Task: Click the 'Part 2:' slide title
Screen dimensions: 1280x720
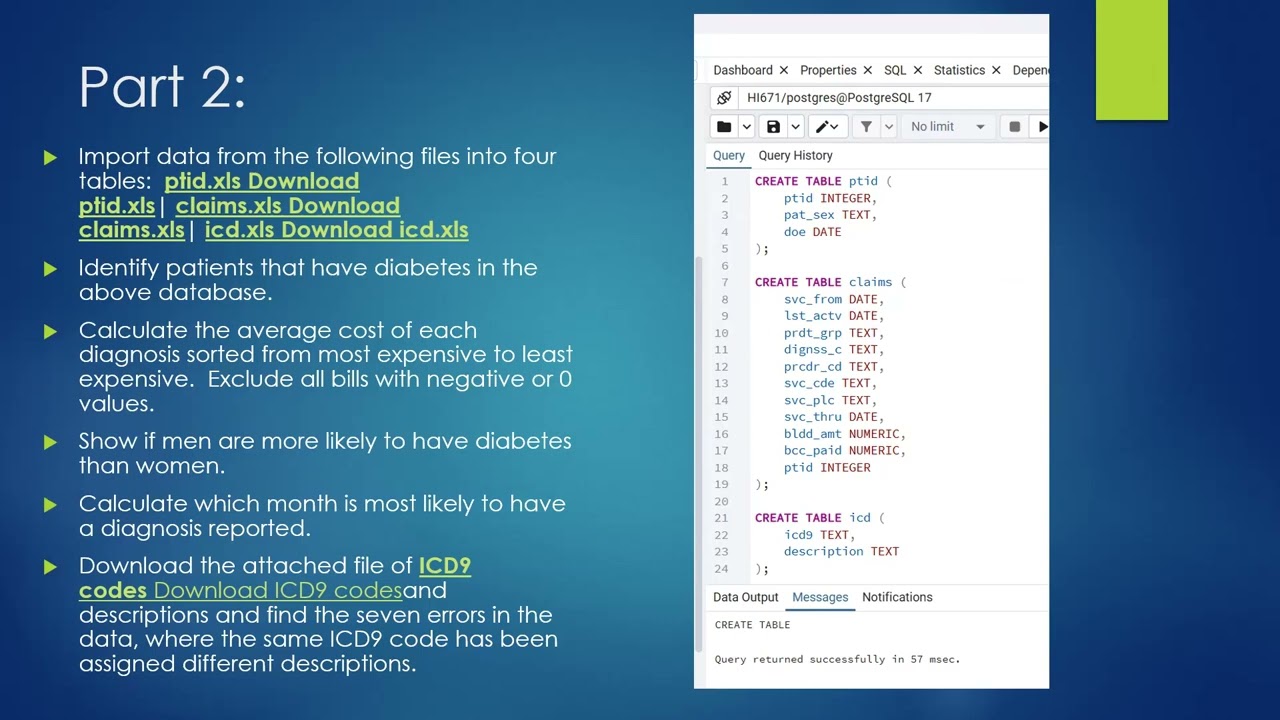Action: tap(162, 87)
